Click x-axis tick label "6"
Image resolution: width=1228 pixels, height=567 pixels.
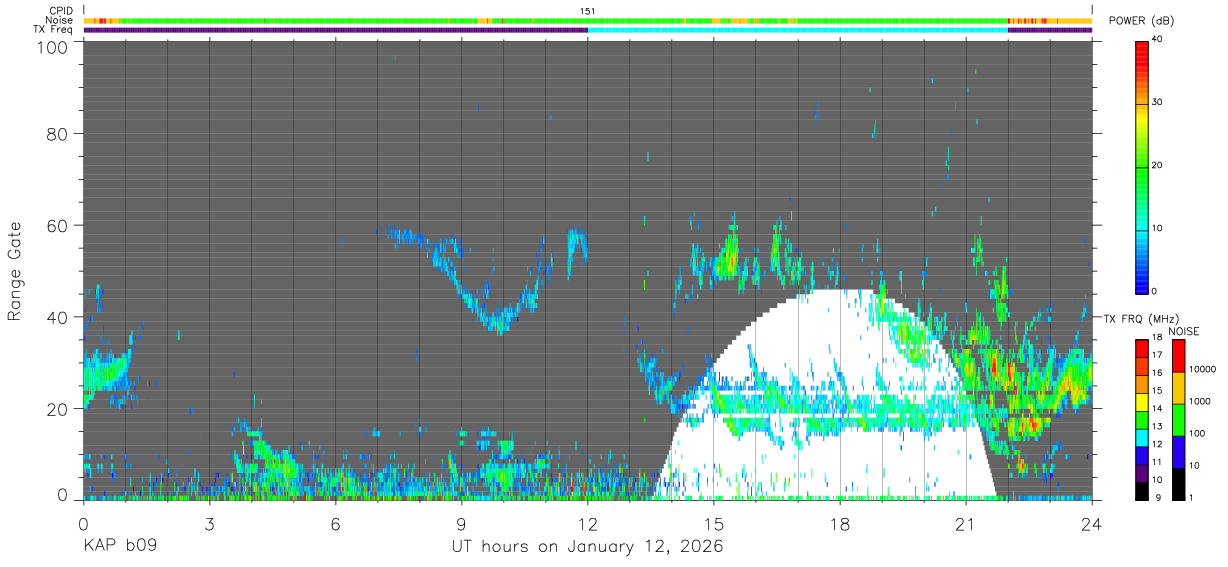click(335, 524)
